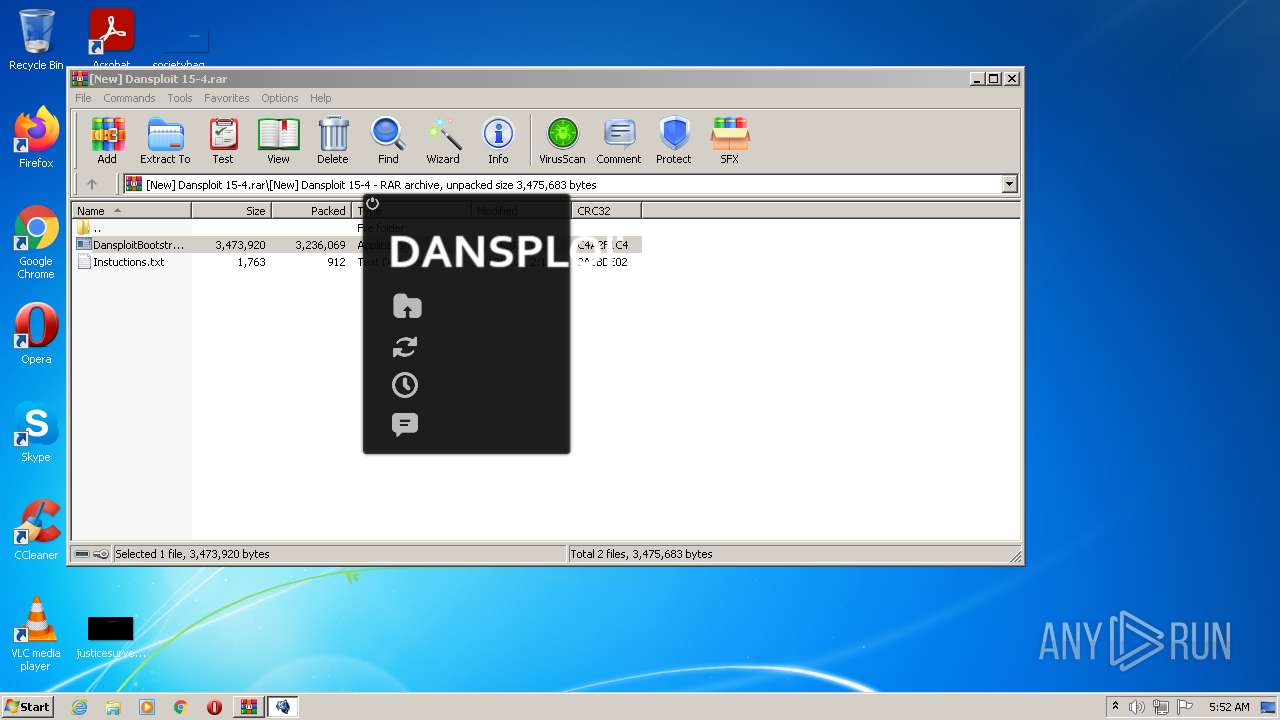This screenshot has width=1280, height=720.
Task: Click the Find magnifier icon
Action: [x=388, y=140]
